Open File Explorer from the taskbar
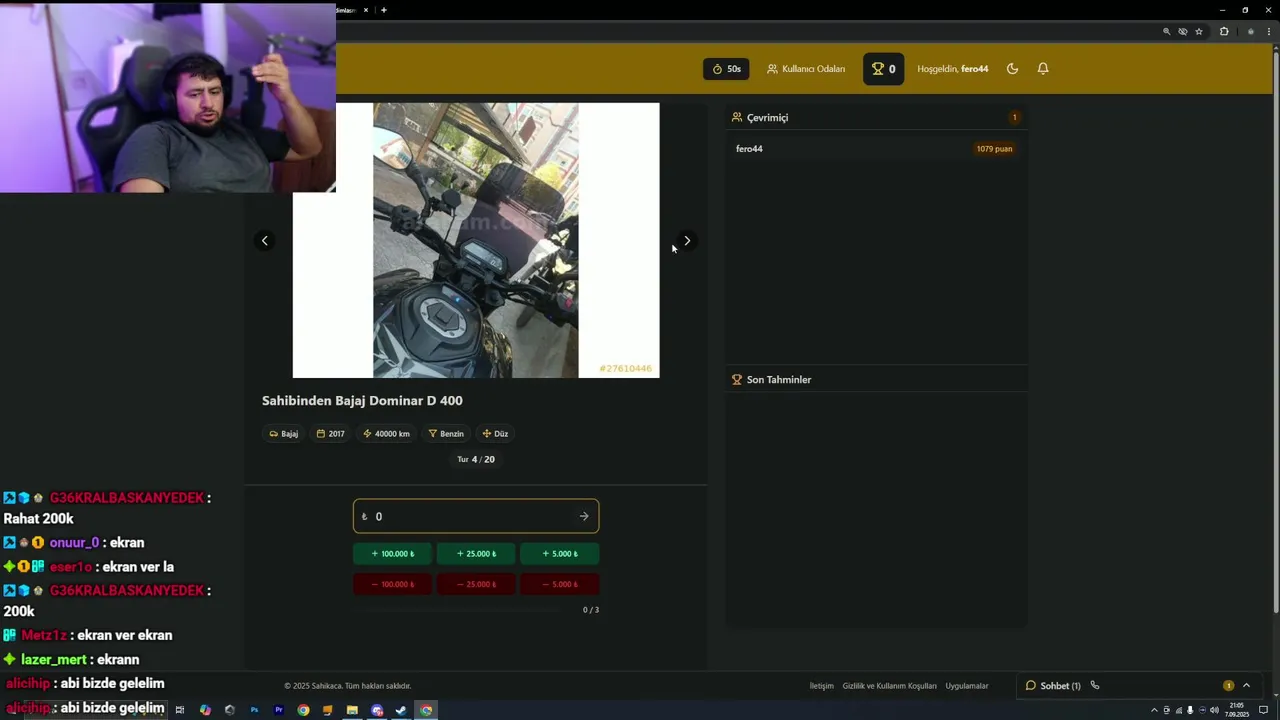1280x720 pixels. 352,710
